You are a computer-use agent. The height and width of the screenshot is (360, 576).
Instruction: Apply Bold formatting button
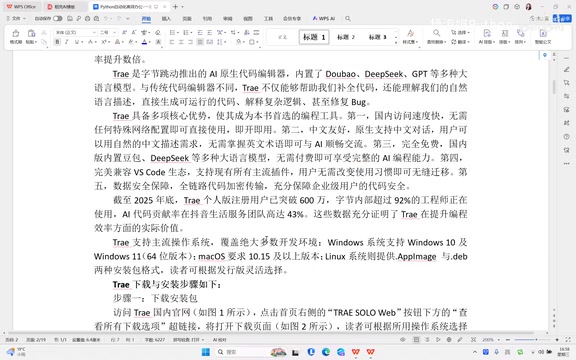tap(57, 42)
